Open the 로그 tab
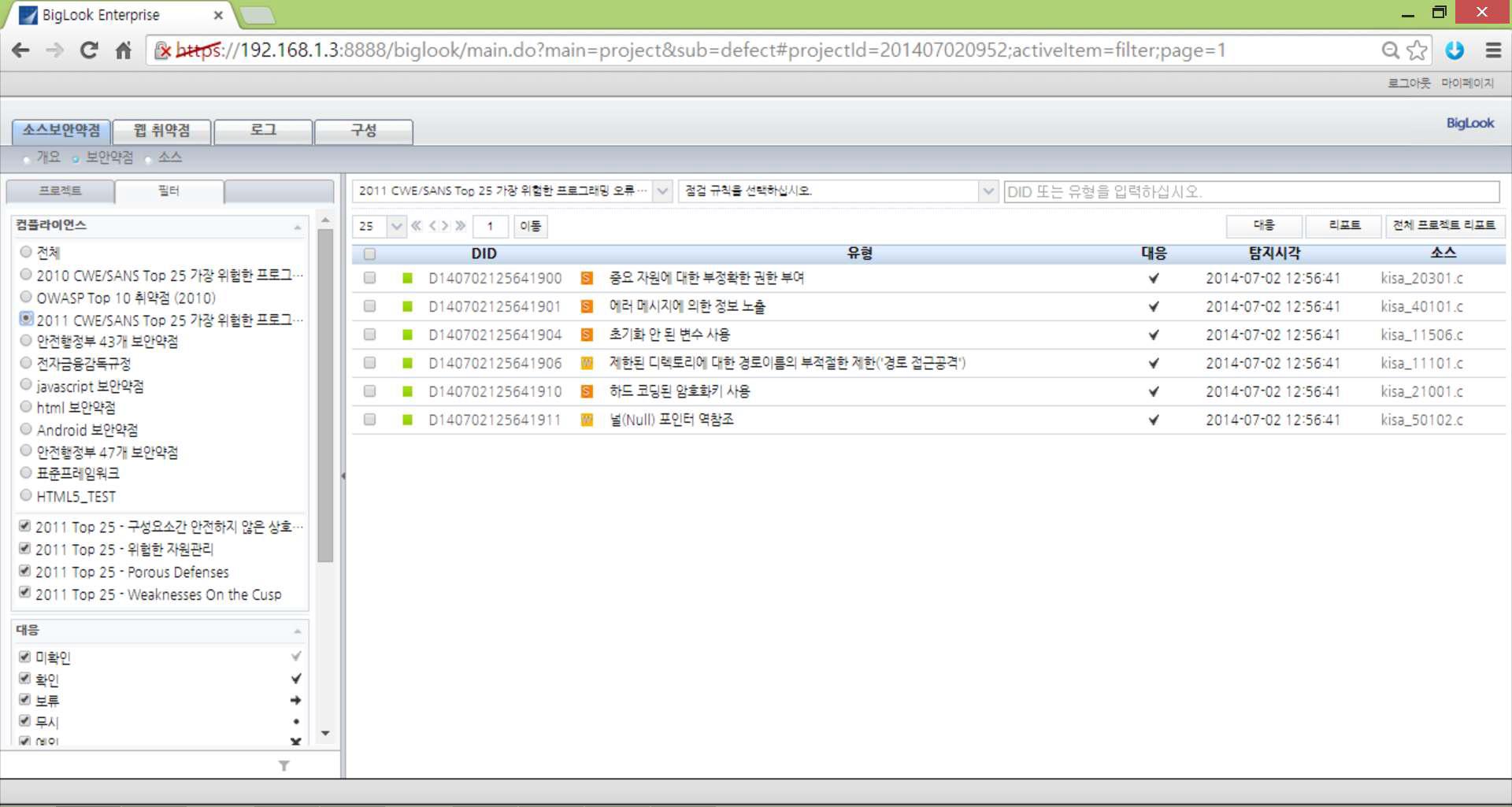 [263, 131]
